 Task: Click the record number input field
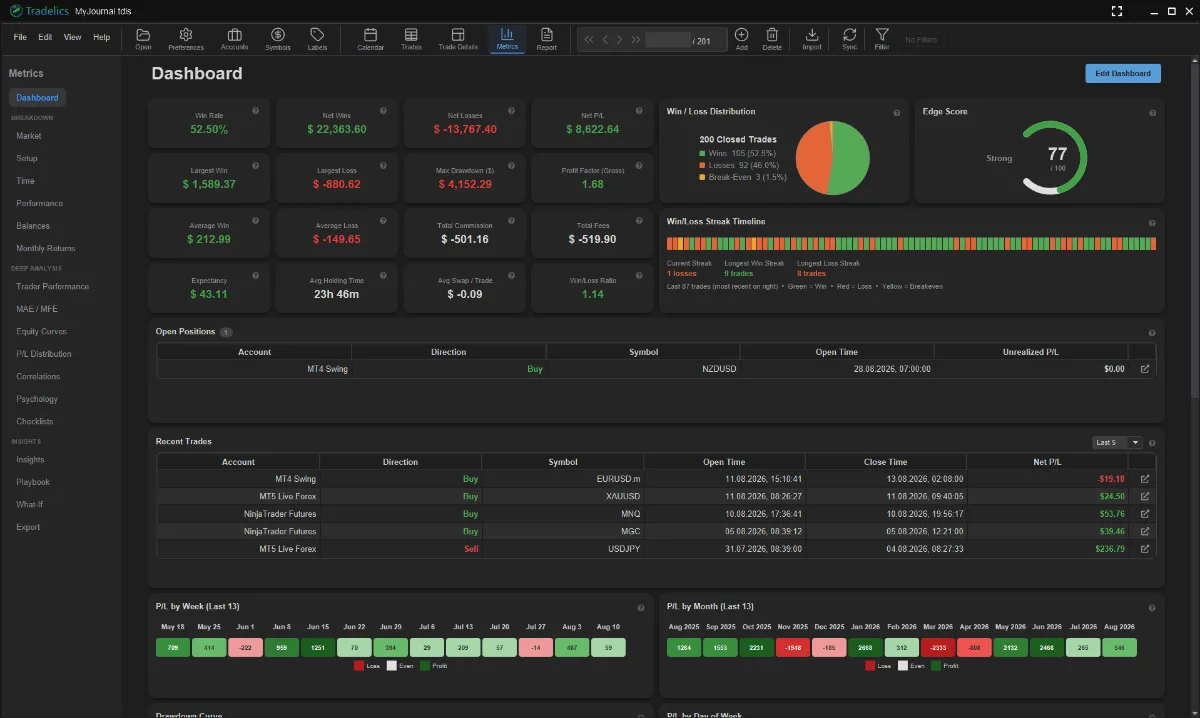(x=668, y=40)
